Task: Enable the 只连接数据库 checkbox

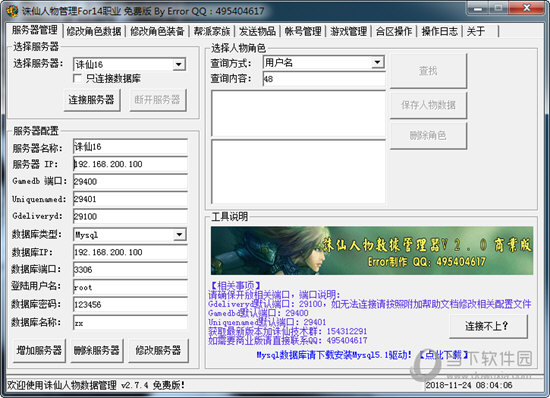Action: pos(77,78)
